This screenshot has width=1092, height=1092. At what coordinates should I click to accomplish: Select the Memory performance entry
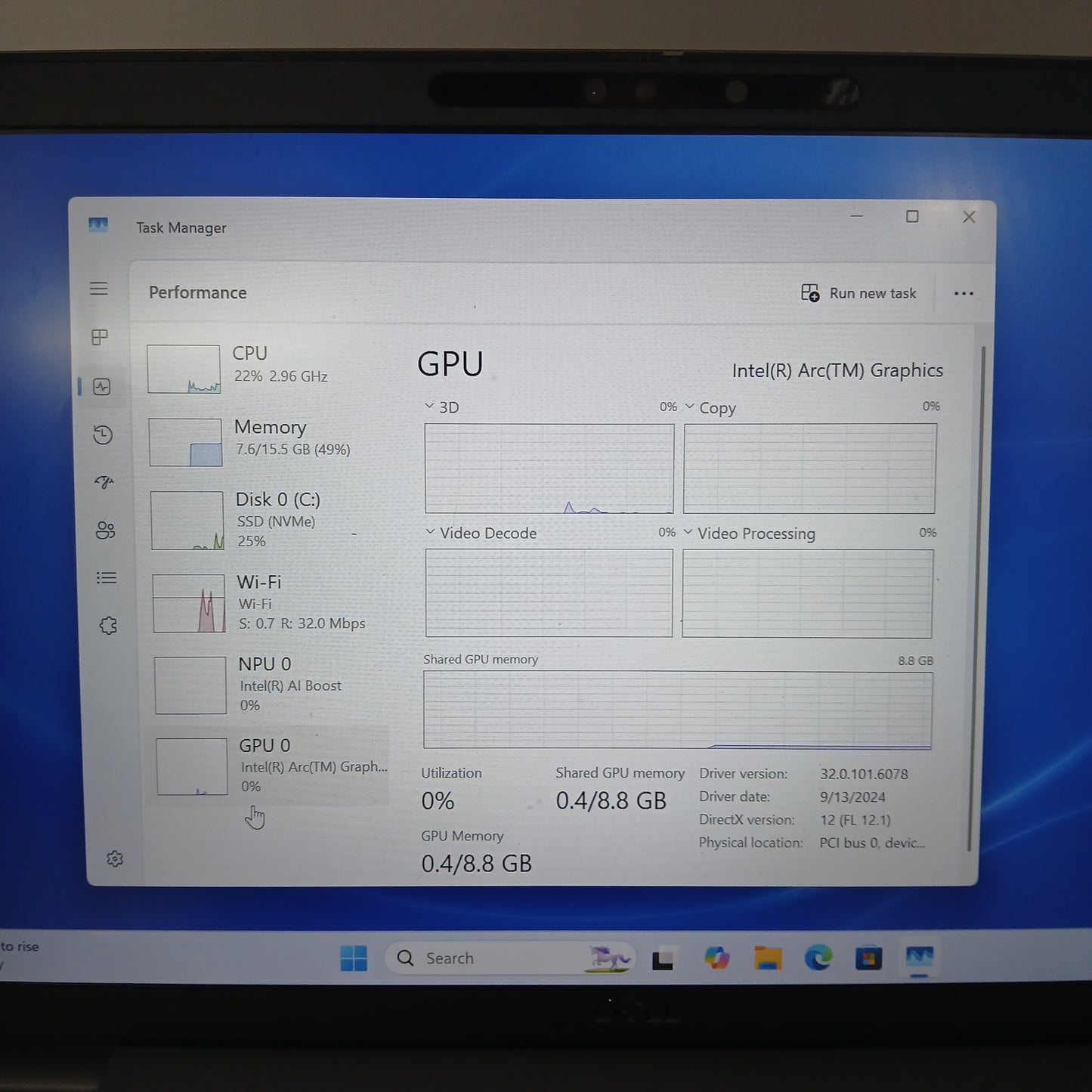266,441
